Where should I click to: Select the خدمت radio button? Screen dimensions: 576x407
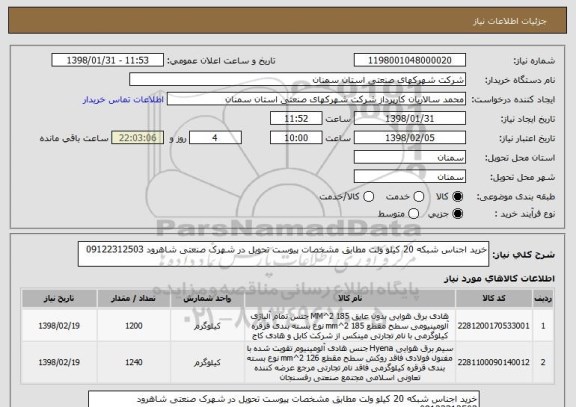(x=419, y=197)
